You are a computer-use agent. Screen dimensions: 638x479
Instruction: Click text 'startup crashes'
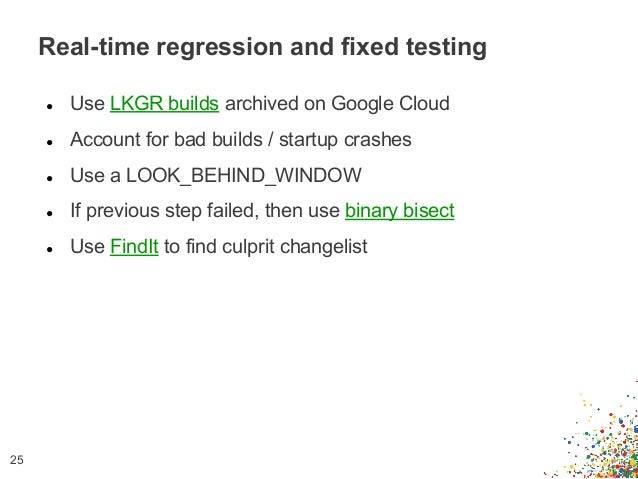pos(345,140)
